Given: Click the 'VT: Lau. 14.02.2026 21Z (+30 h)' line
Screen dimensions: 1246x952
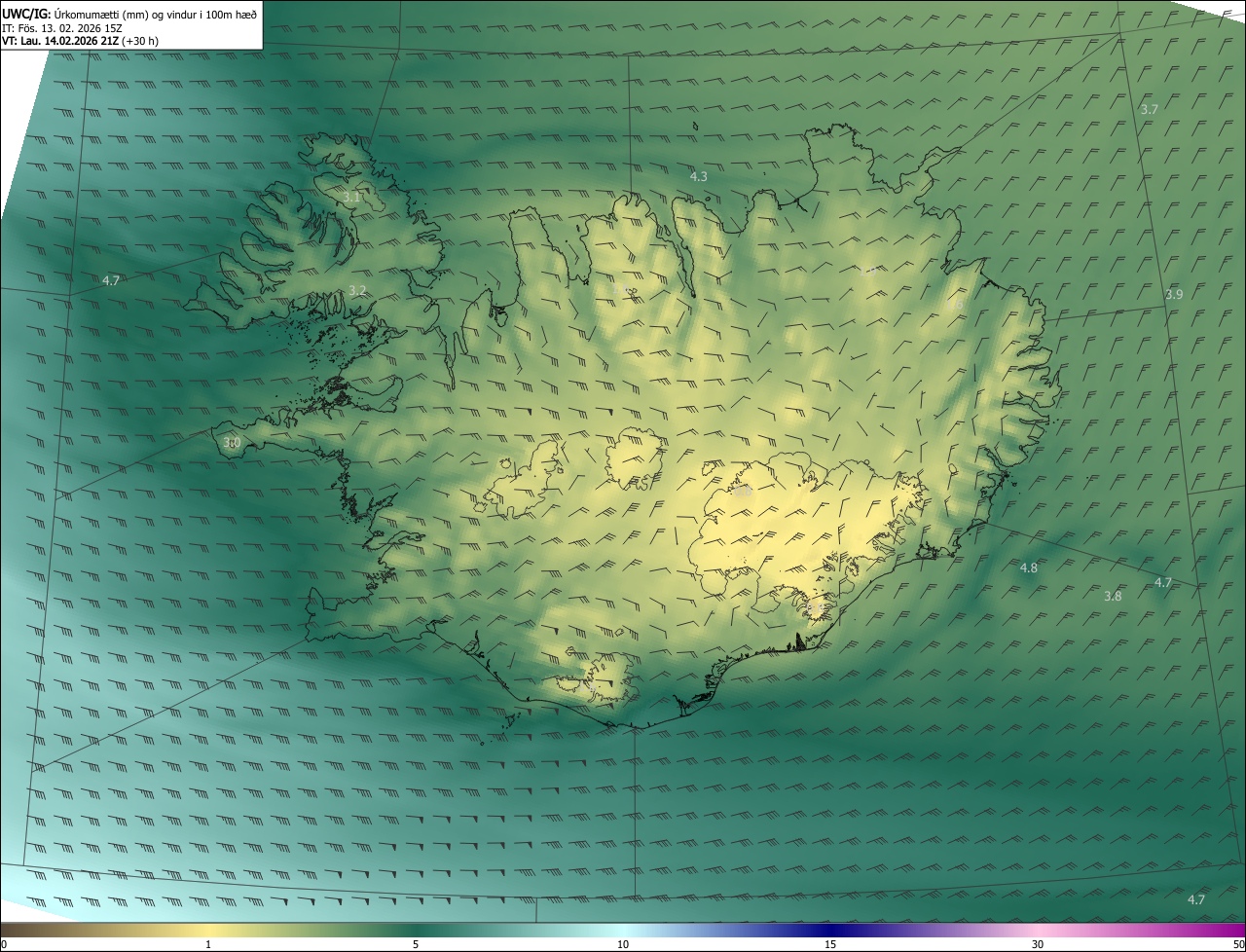Looking at the screenshot, I should (80, 41).
